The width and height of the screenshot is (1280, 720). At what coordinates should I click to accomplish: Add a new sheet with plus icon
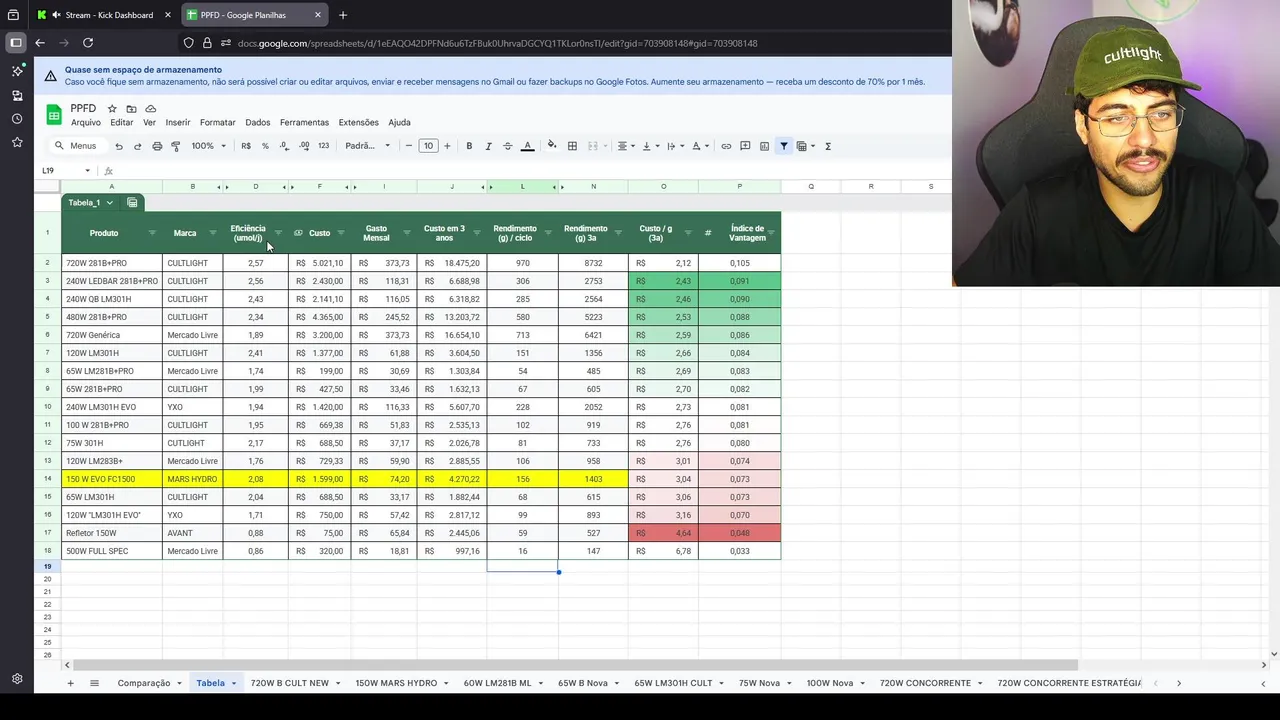pos(70,683)
